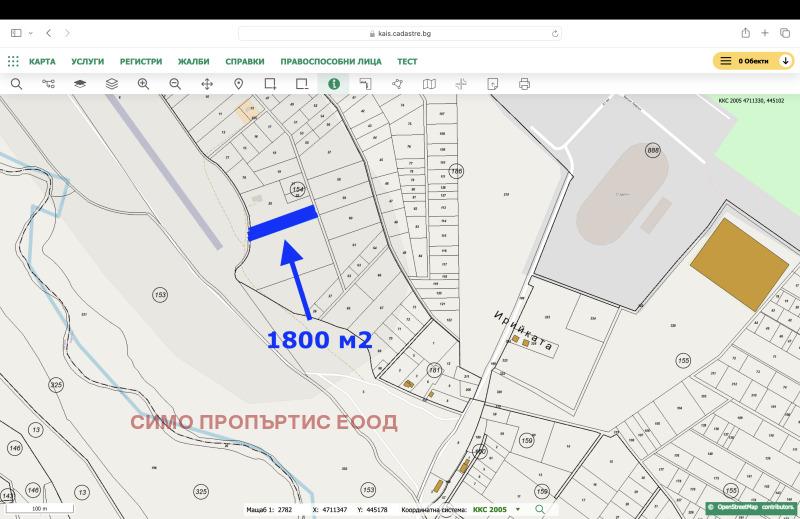The width and height of the screenshot is (800, 519).
Task: Open the КАРТА menu item
Action: 42,61
